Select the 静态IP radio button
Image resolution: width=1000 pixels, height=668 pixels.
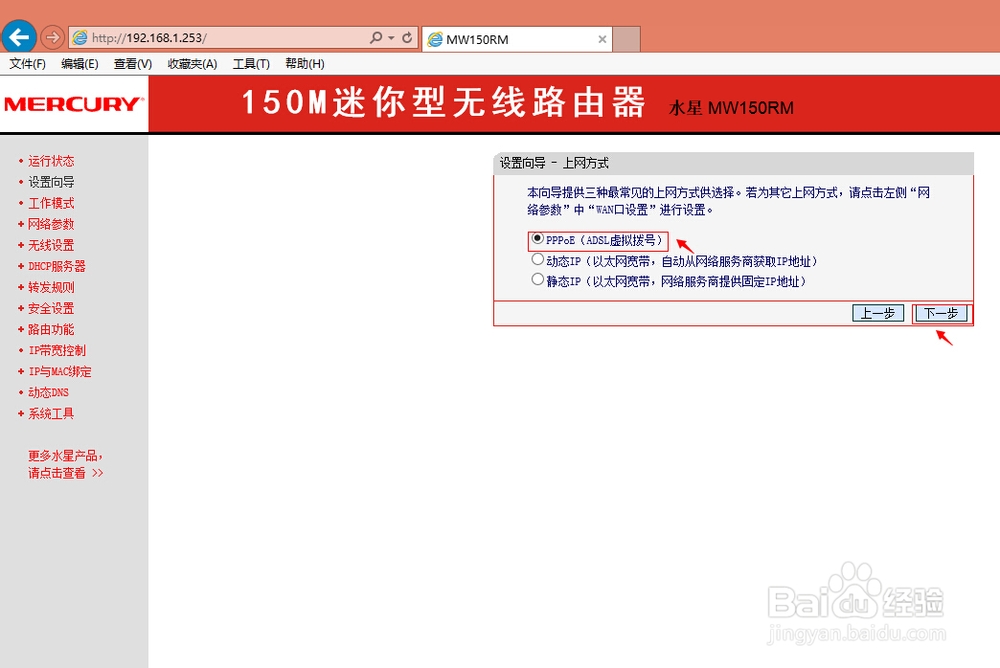538,279
